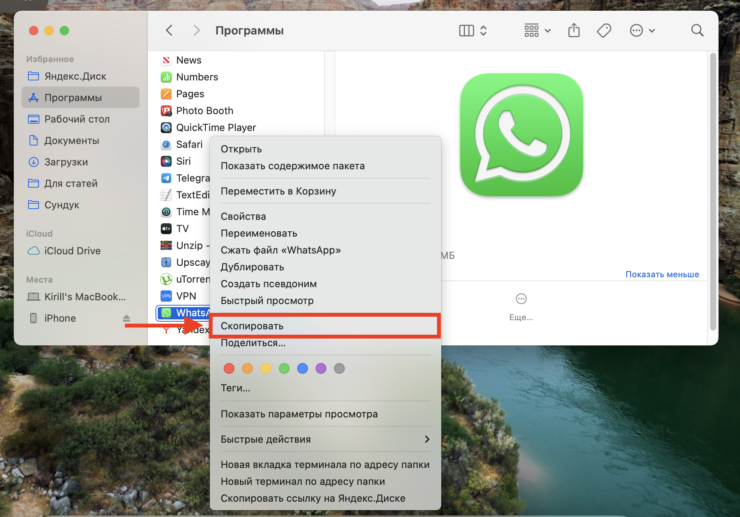Screen dimensions: 740x517
Task: Choose Создать псевдоним
Action: click(325, 284)
